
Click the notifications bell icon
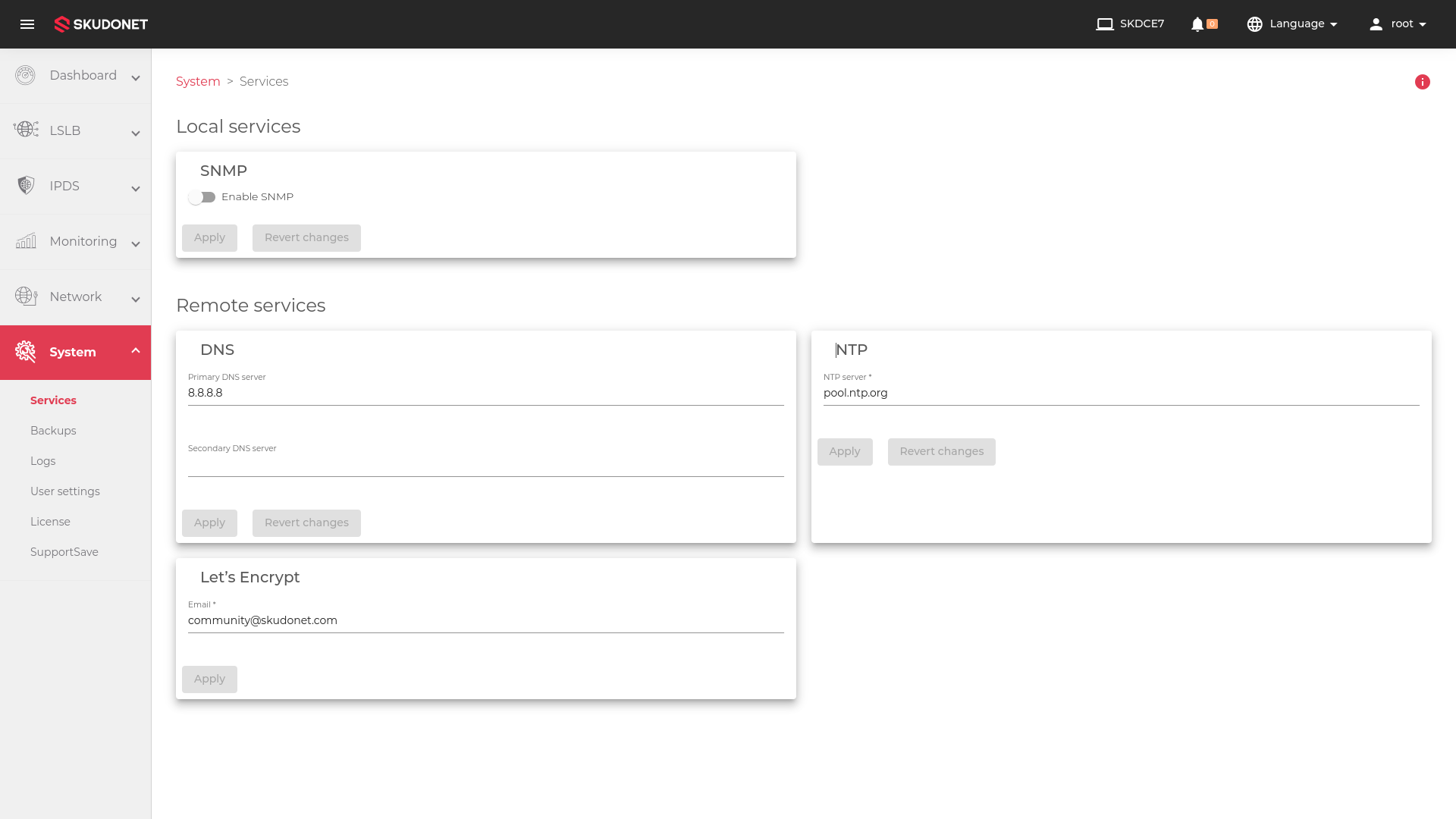[x=1197, y=24]
